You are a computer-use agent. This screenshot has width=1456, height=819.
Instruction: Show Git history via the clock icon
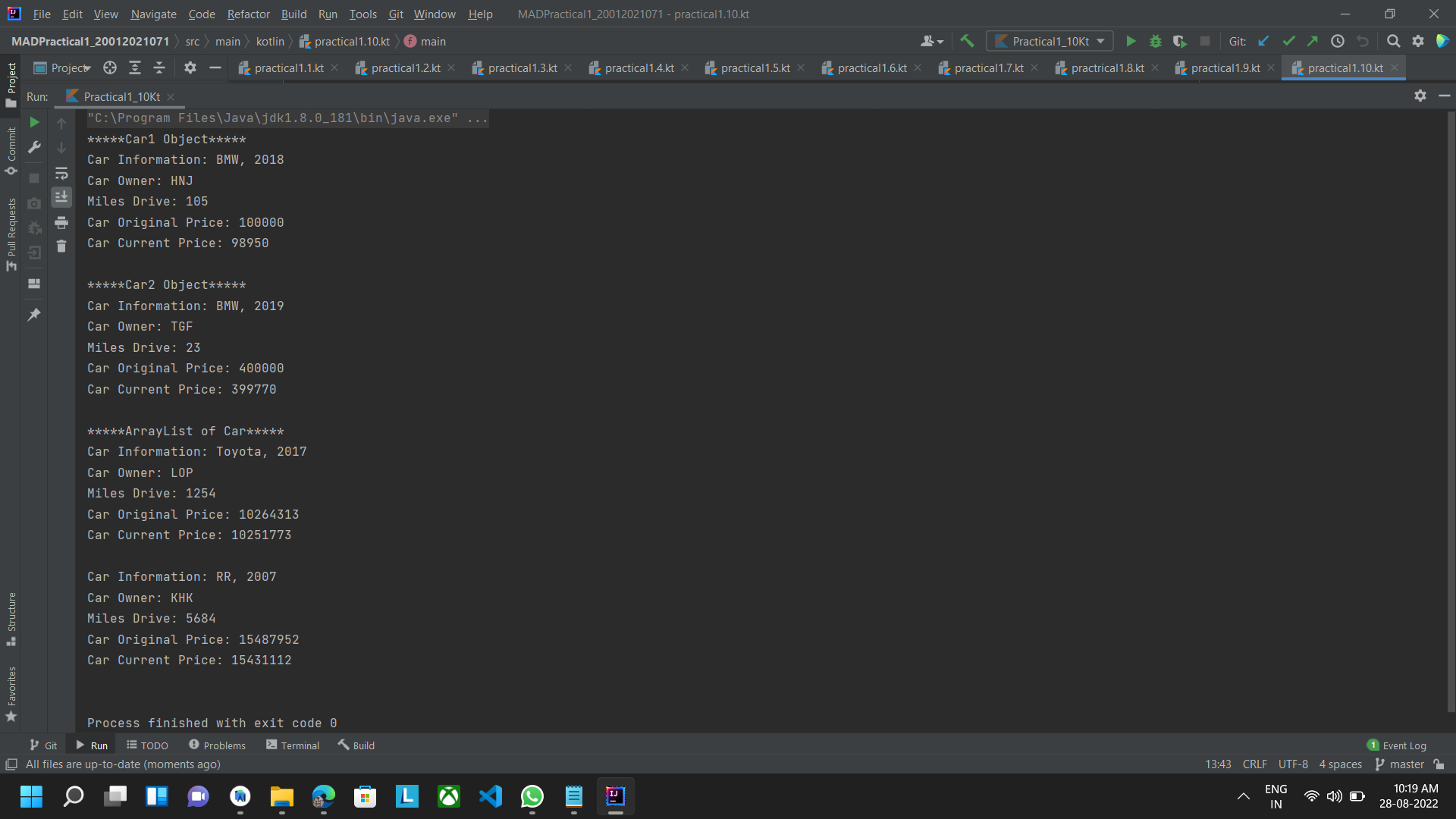point(1338,41)
